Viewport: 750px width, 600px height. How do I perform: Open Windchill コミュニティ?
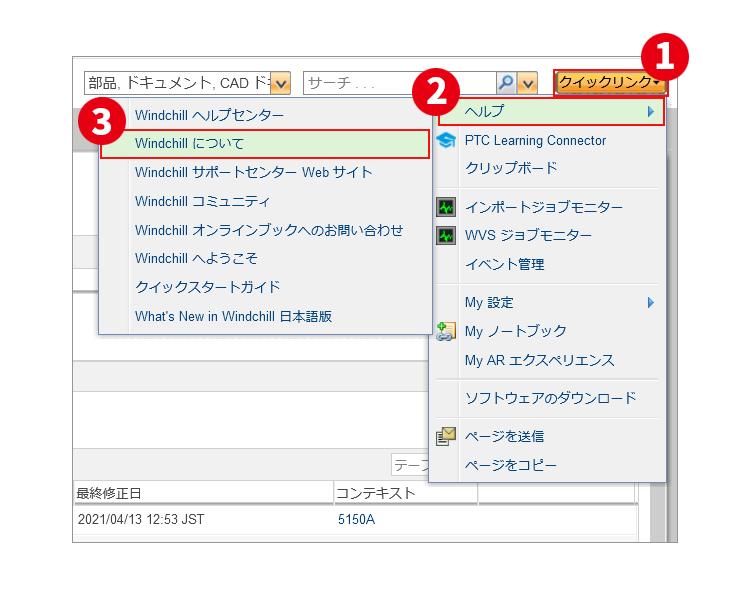tap(202, 201)
